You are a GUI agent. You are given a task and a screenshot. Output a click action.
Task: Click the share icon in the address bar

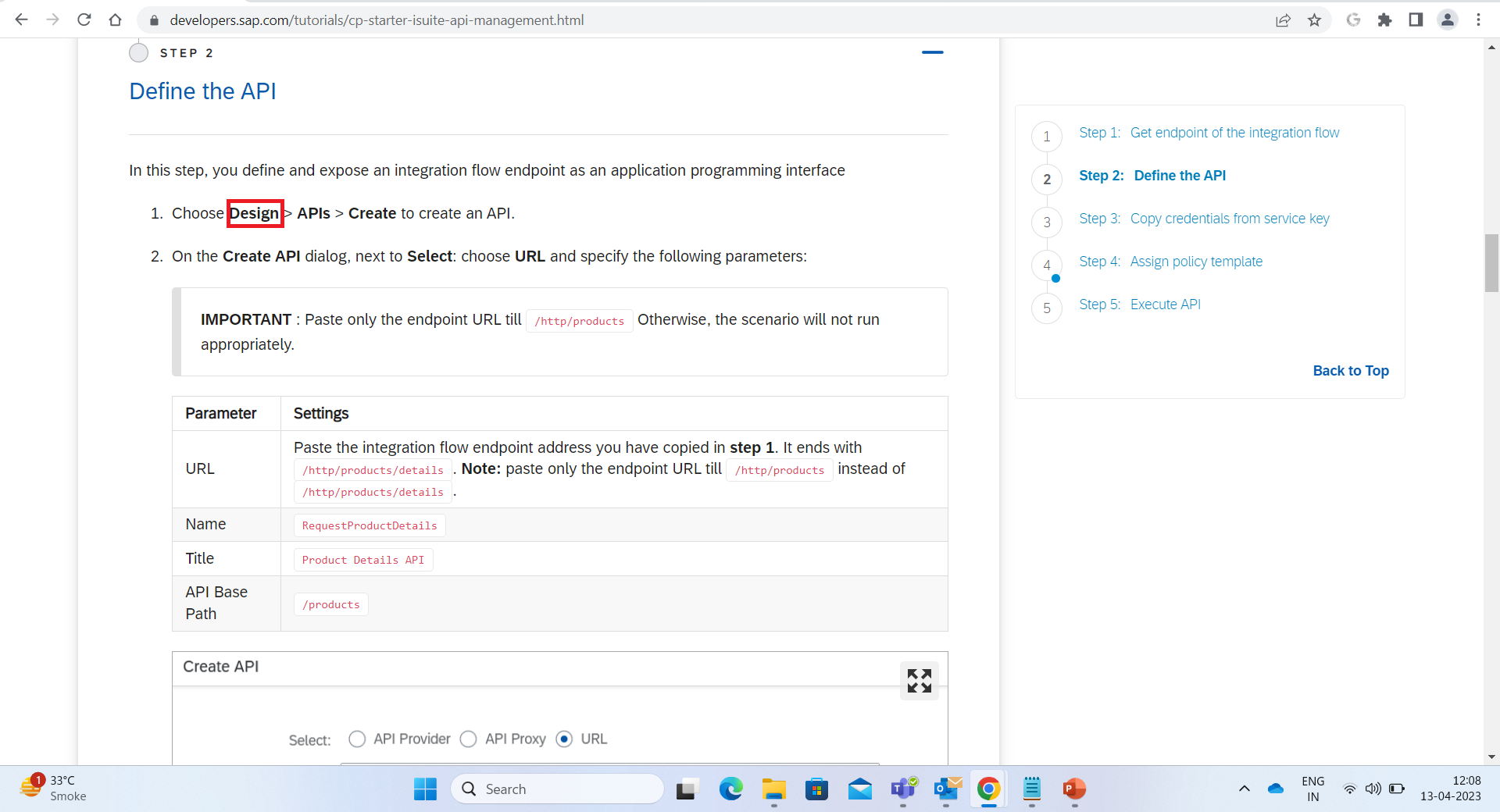point(1284,20)
